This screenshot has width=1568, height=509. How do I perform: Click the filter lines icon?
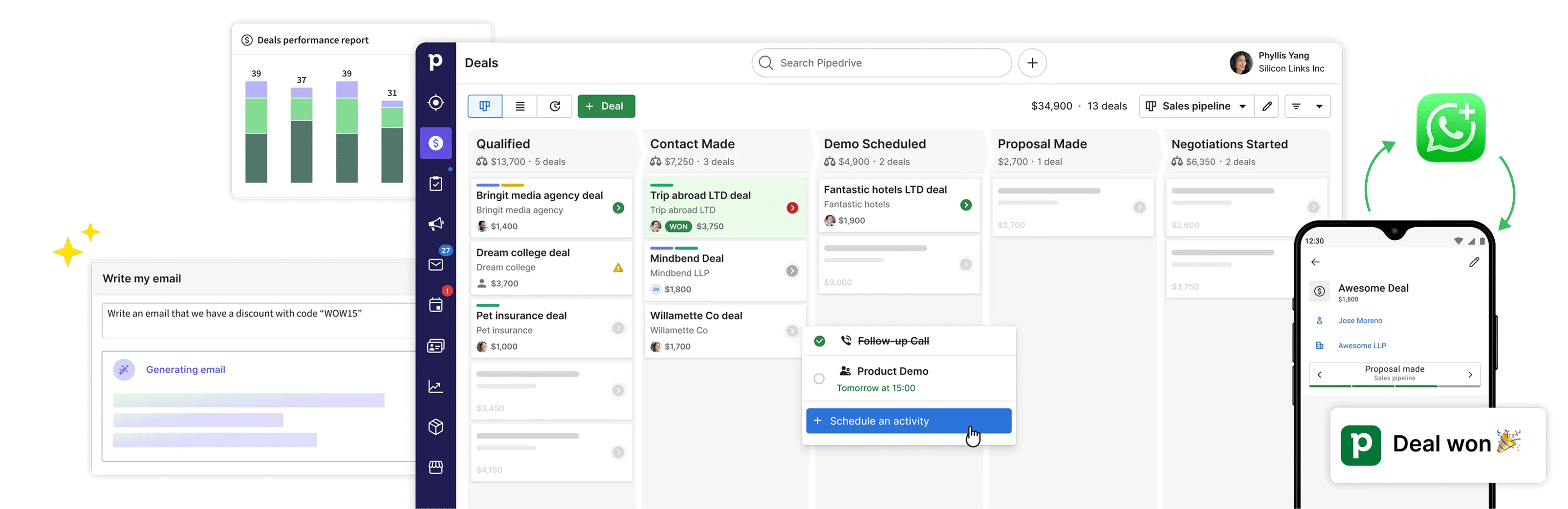[1296, 106]
